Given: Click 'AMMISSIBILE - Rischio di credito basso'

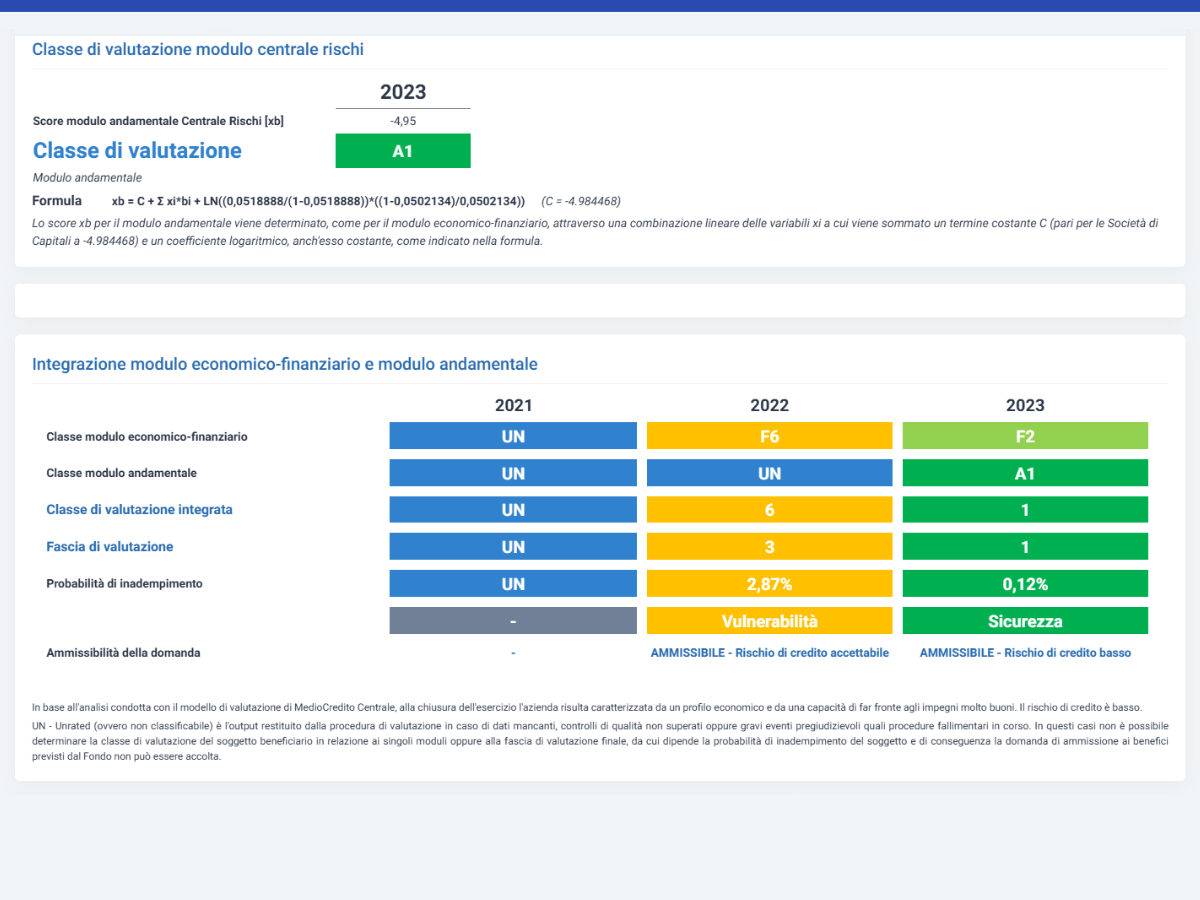Looking at the screenshot, I should coord(1025,653).
